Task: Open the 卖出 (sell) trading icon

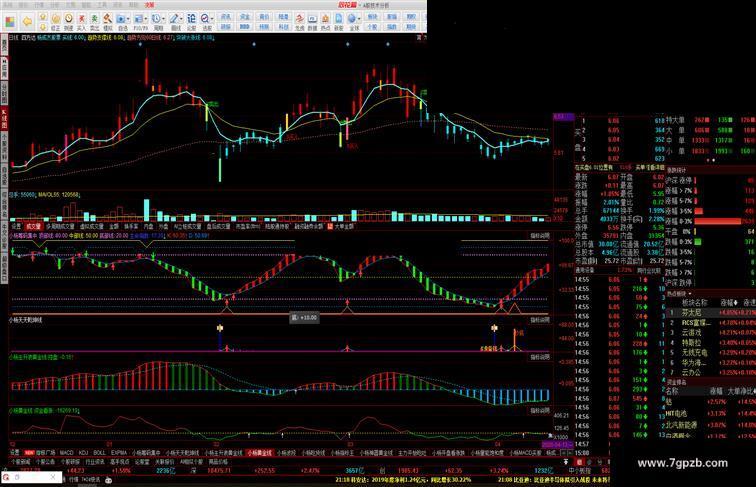Action: [x=94, y=21]
